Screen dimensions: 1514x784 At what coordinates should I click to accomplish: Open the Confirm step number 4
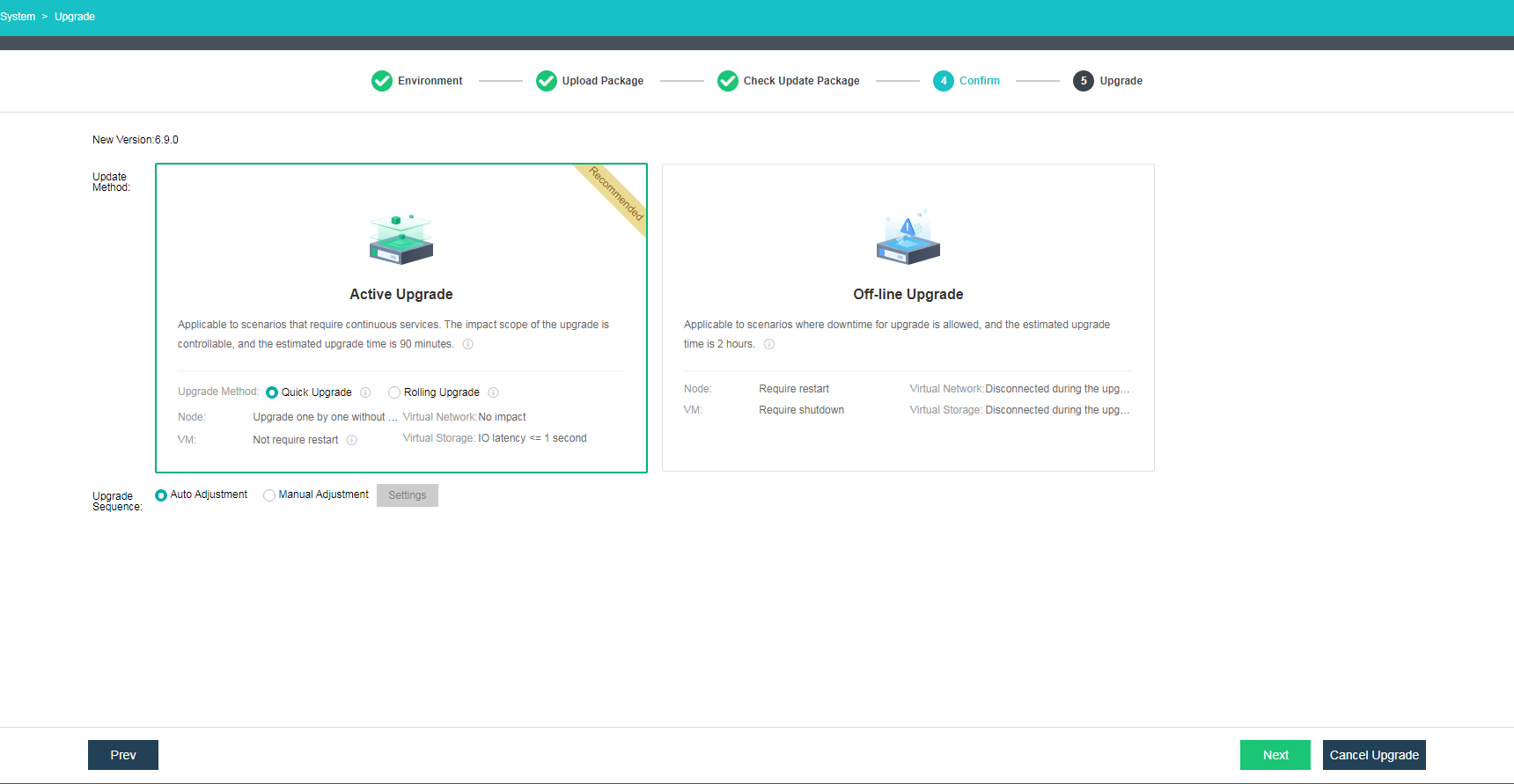(x=944, y=81)
